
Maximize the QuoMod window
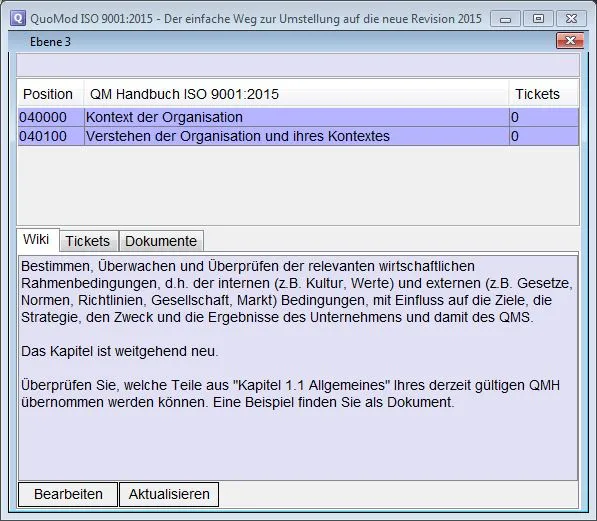click(538, 19)
